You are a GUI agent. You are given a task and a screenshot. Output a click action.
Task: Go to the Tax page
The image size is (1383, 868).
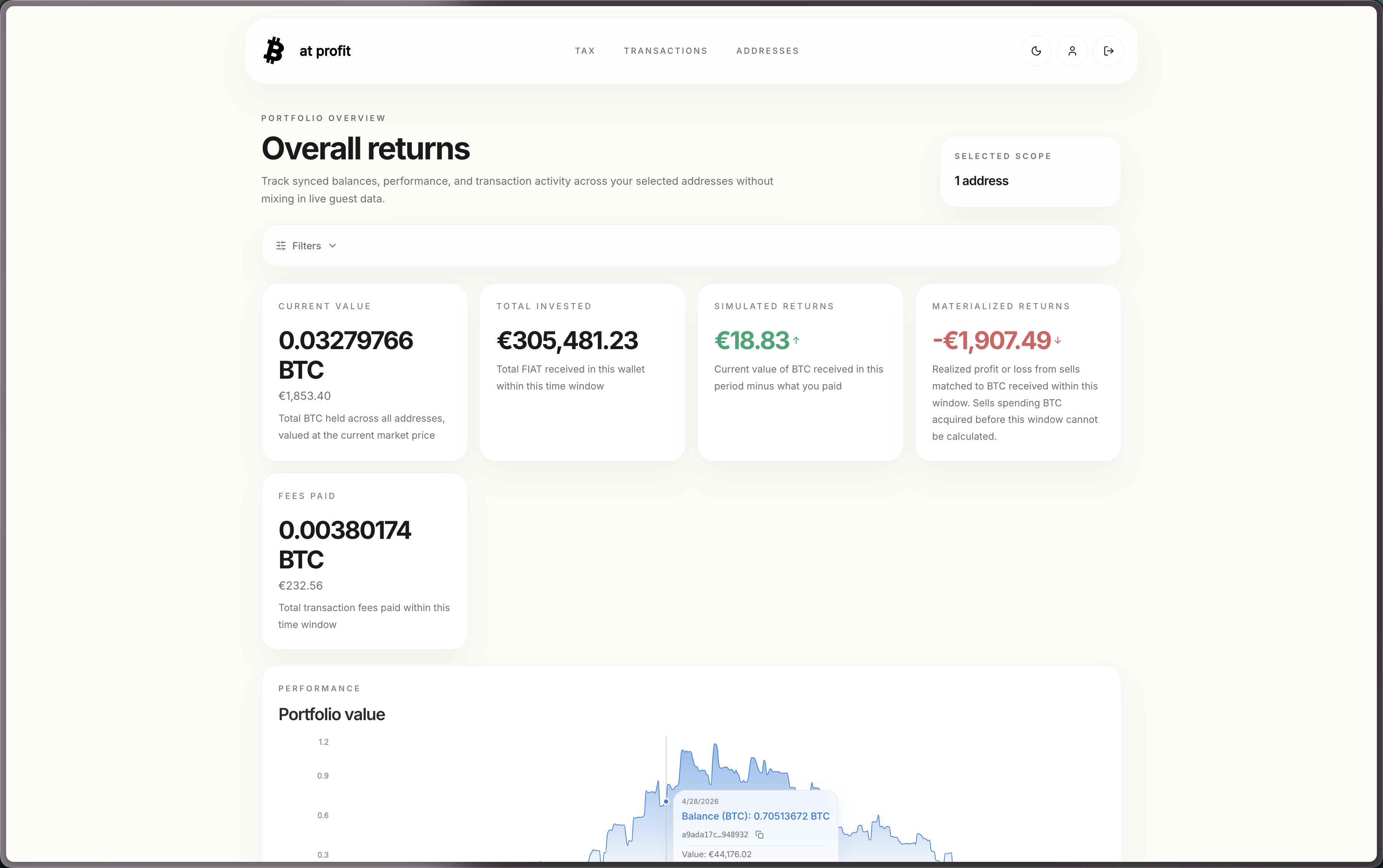(x=585, y=51)
